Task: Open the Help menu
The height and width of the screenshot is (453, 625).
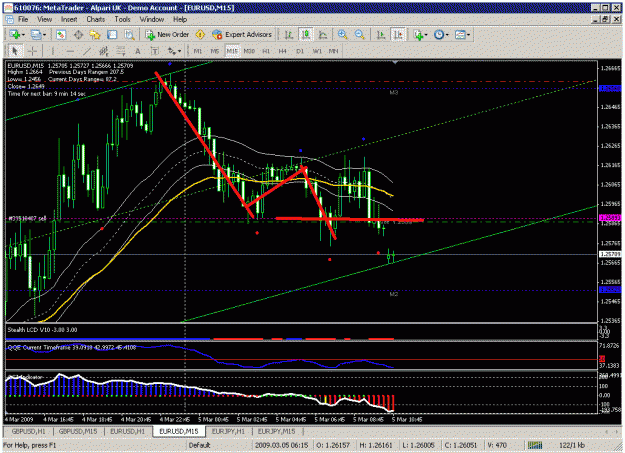Action: 180,19
